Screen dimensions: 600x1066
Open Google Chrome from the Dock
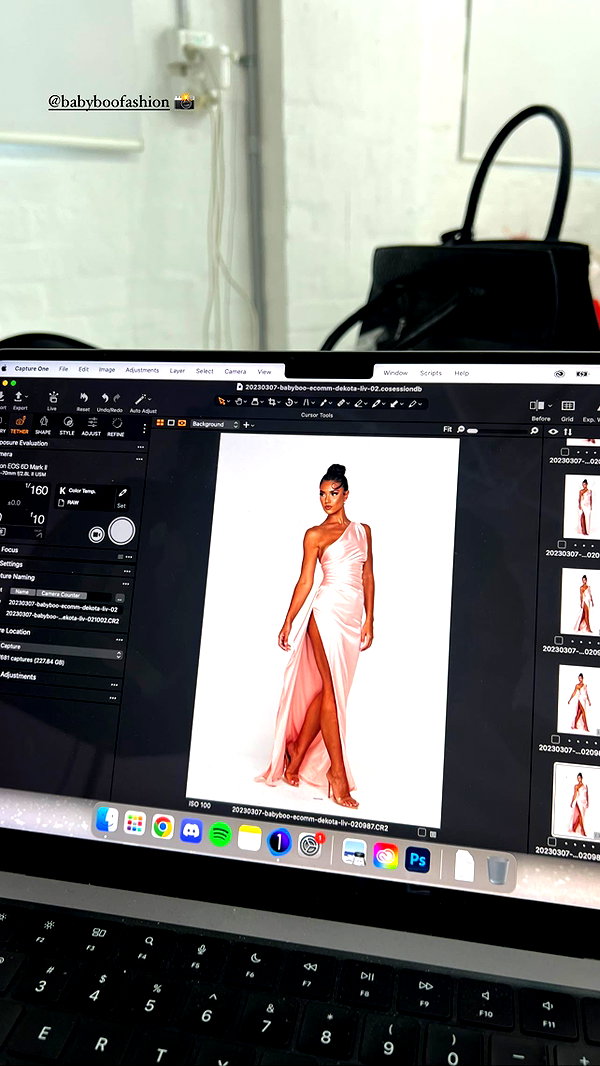pos(162,827)
